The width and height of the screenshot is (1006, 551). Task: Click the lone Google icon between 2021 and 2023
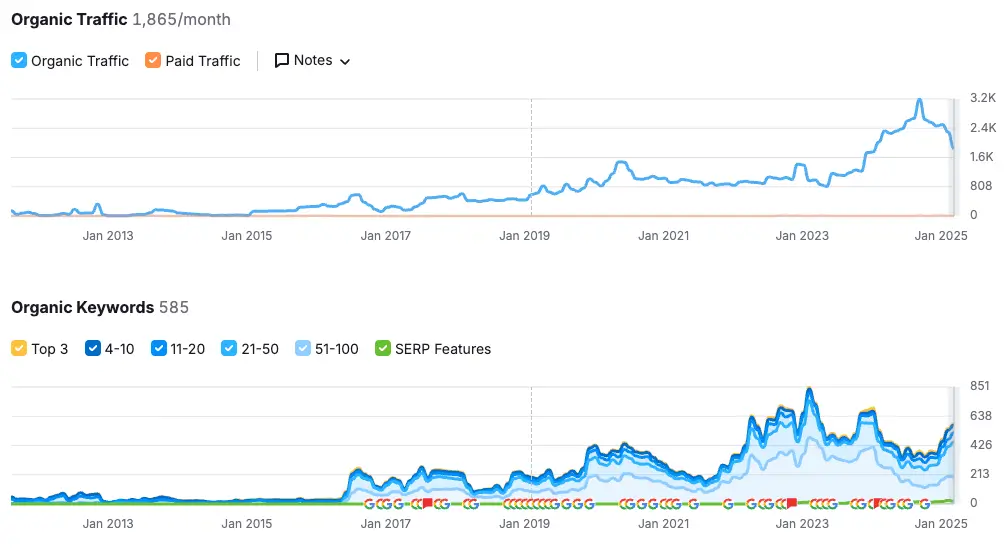tap(727, 504)
